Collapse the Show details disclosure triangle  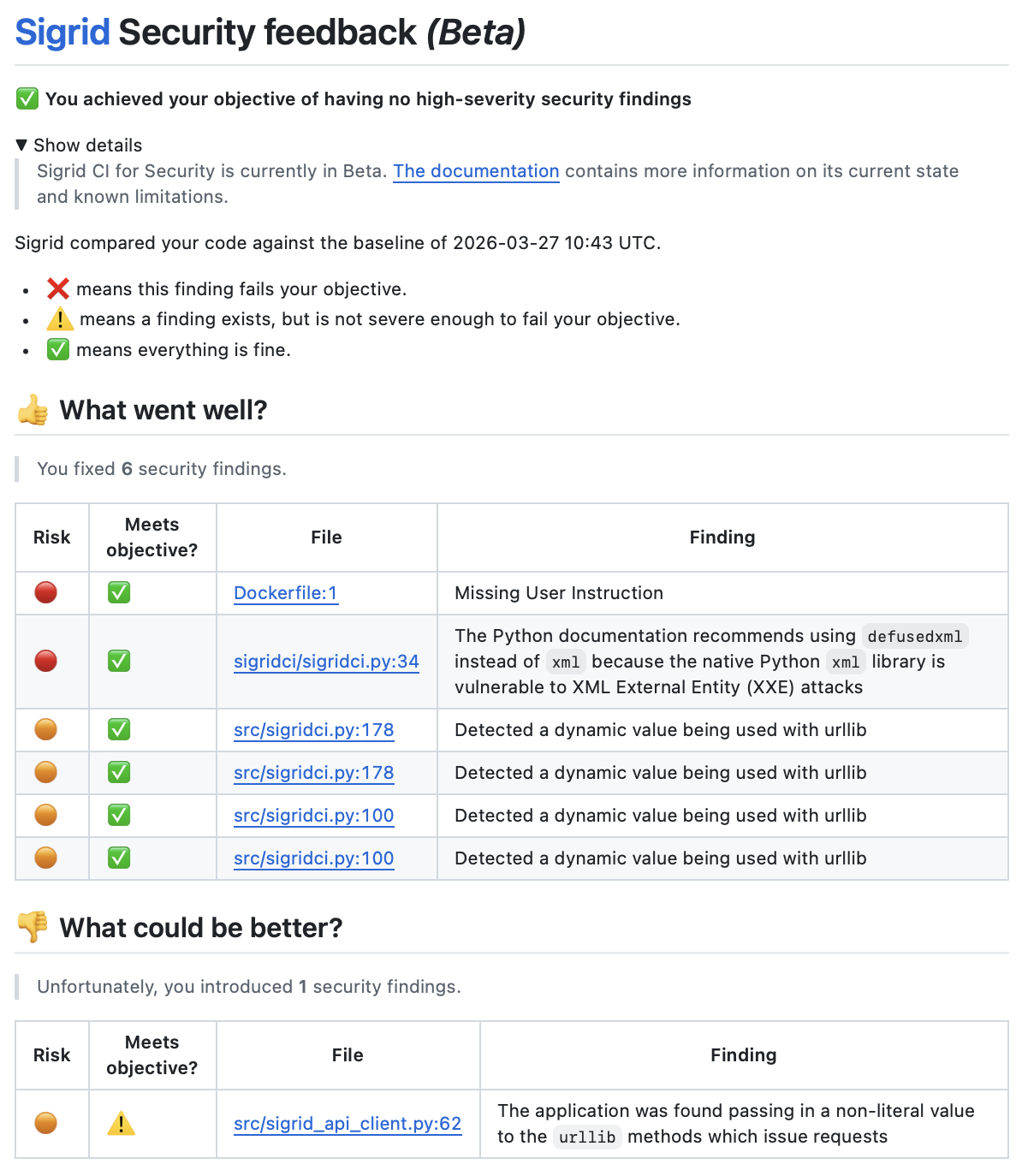point(22,145)
